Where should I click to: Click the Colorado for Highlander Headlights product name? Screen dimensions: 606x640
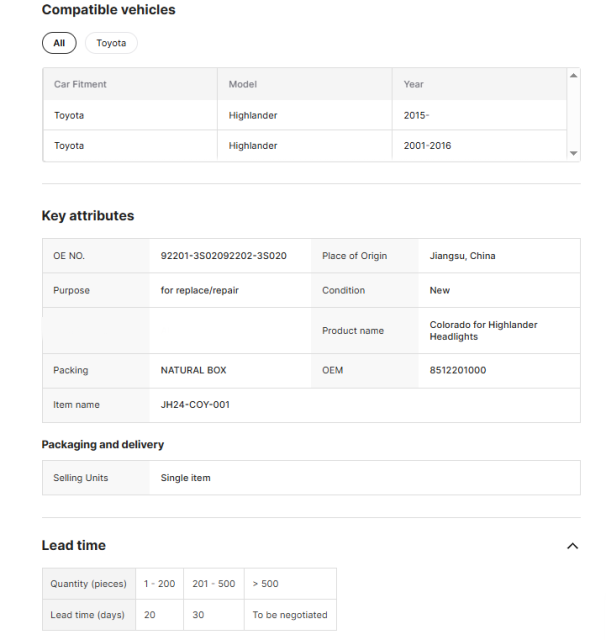(x=484, y=331)
